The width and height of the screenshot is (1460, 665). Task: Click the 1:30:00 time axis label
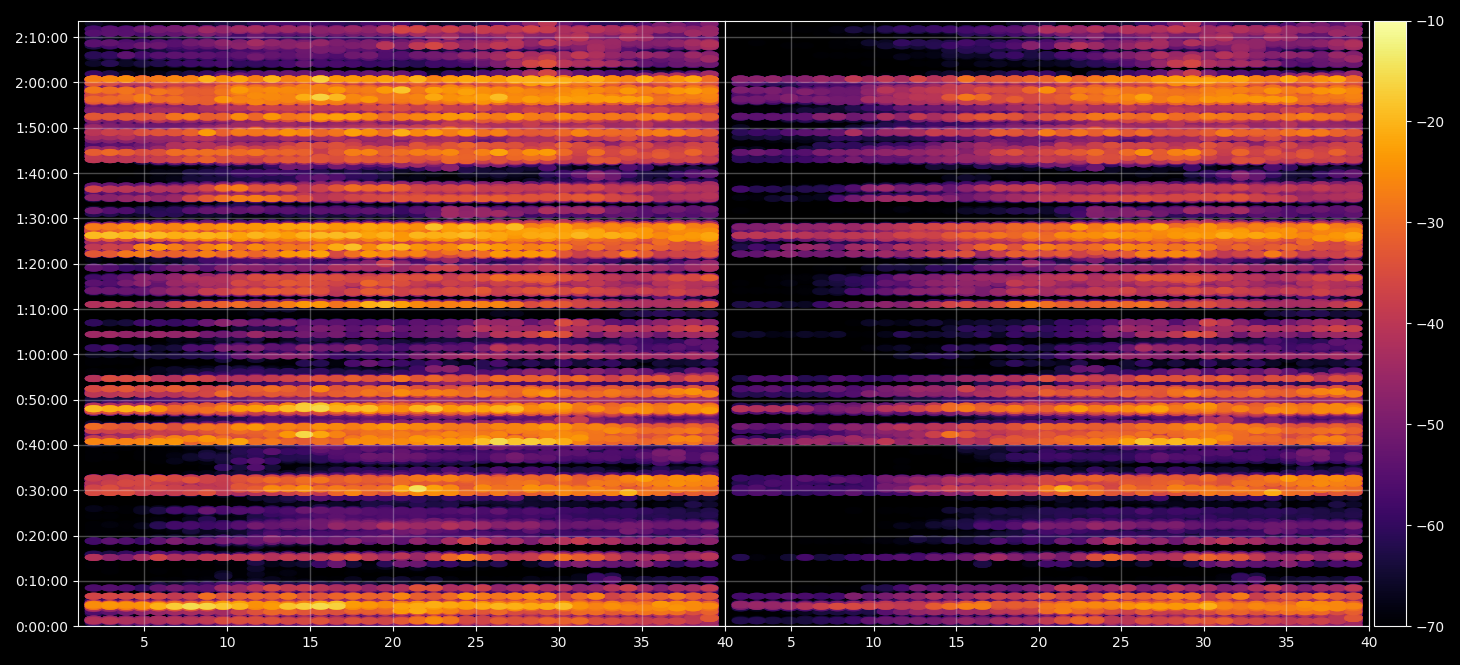coord(43,219)
